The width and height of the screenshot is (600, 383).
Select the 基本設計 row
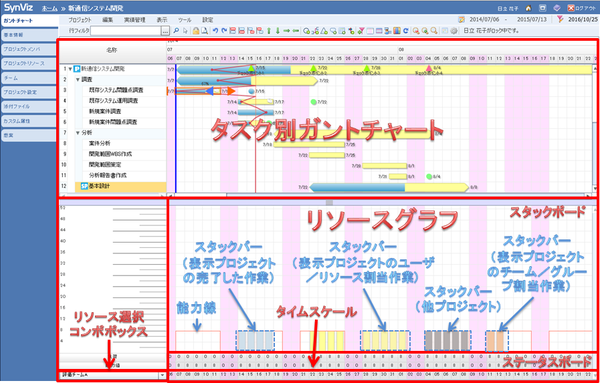click(113, 186)
